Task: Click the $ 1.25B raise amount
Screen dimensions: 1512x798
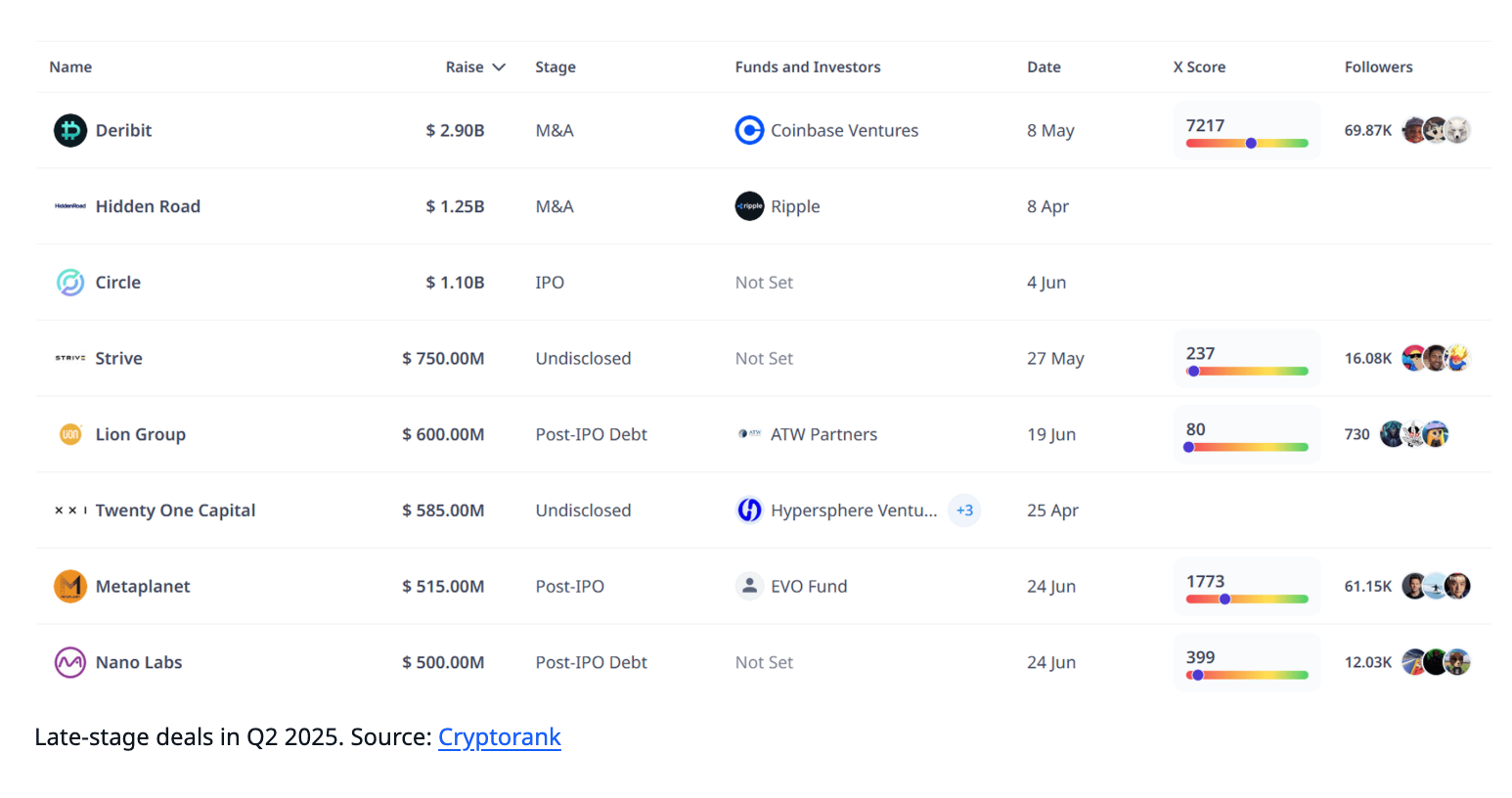Action: [x=455, y=206]
